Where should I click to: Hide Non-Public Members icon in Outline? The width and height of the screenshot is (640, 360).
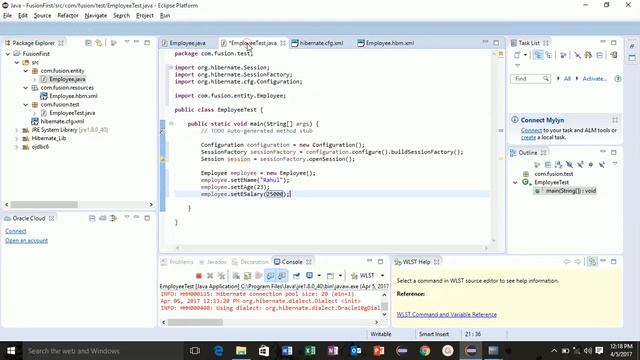point(591,164)
